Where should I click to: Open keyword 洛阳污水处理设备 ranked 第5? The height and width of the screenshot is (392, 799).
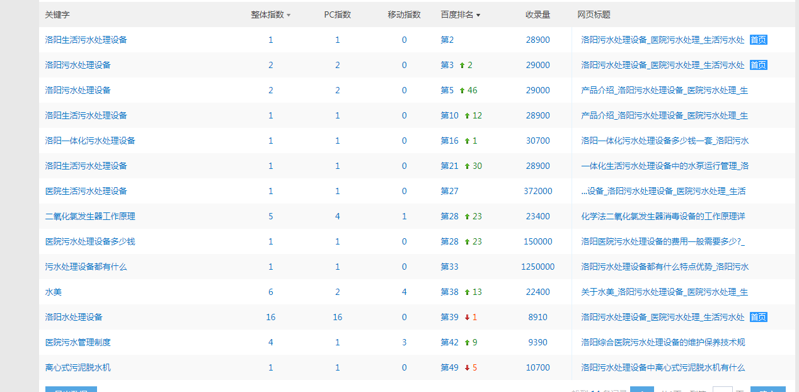pyautogui.click(x=78, y=90)
